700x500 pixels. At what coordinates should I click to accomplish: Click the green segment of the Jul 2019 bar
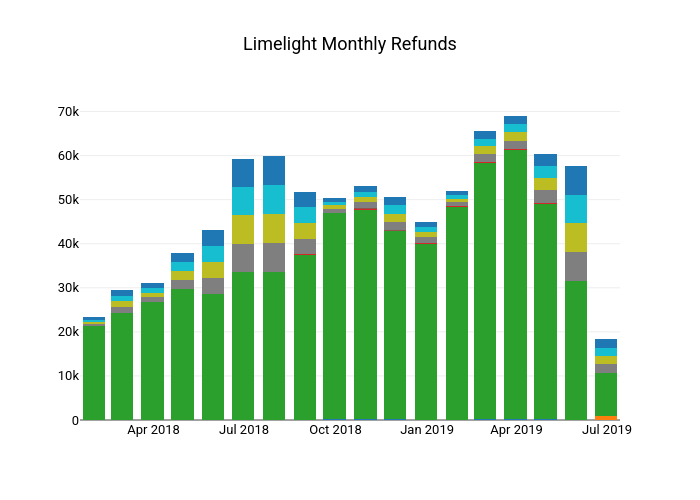tap(606, 395)
